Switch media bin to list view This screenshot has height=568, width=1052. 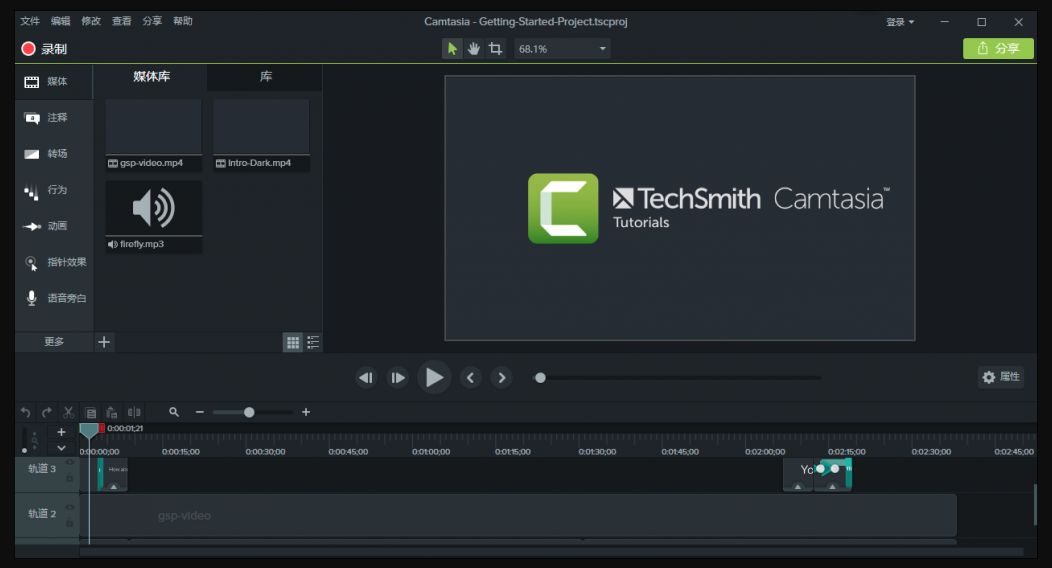point(313,342)
